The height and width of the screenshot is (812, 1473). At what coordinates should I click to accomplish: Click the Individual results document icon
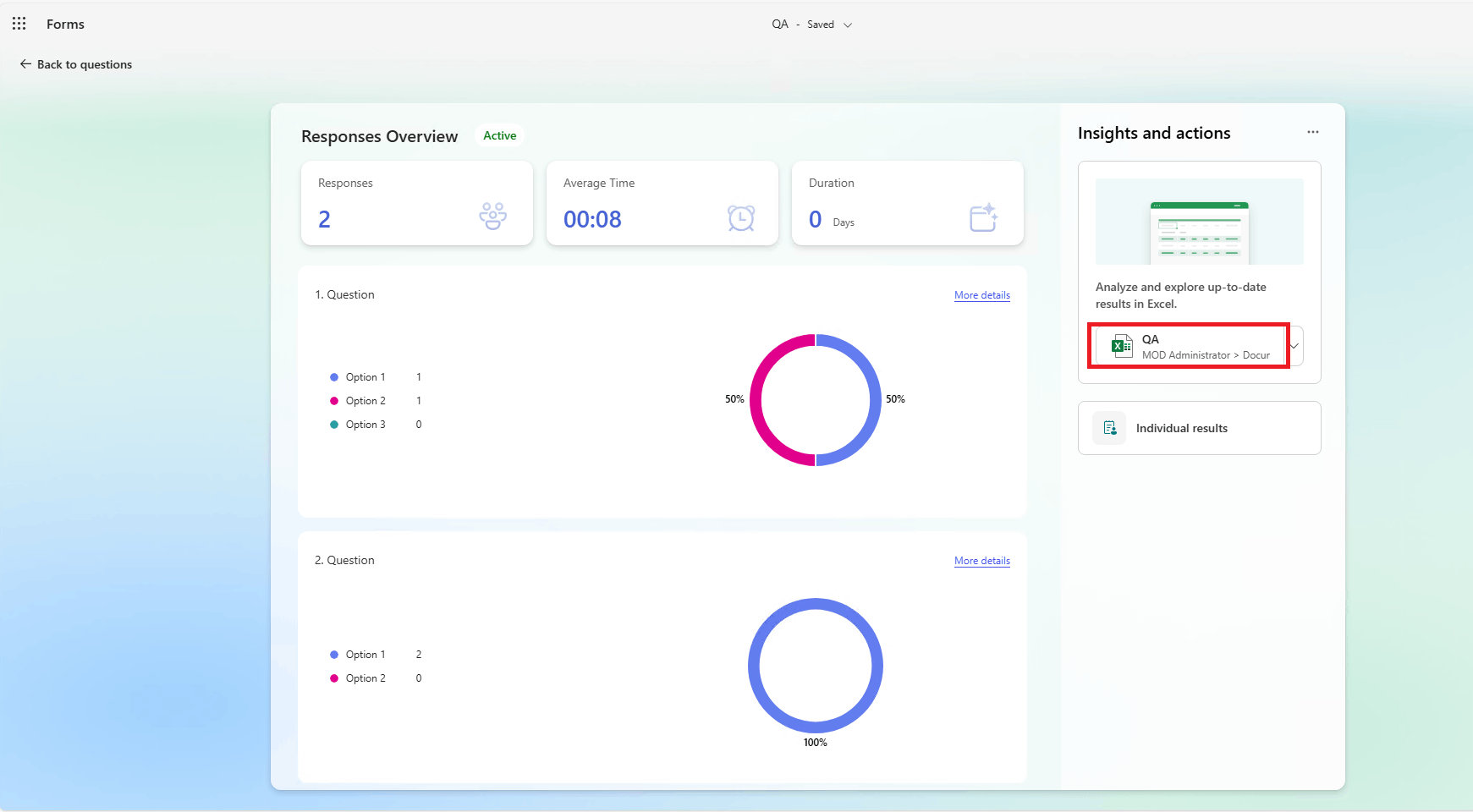tap(1109, 428)
